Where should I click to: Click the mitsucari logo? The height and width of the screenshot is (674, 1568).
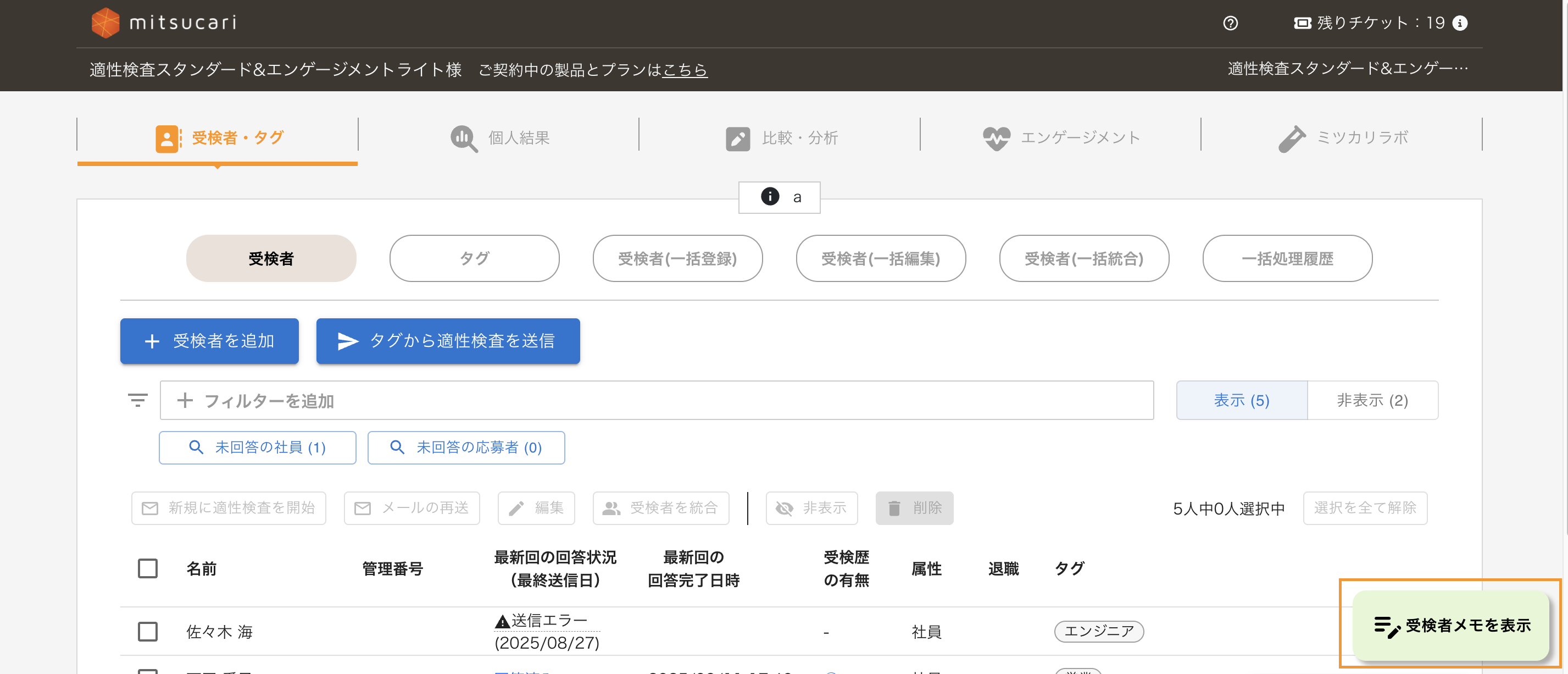163,23
